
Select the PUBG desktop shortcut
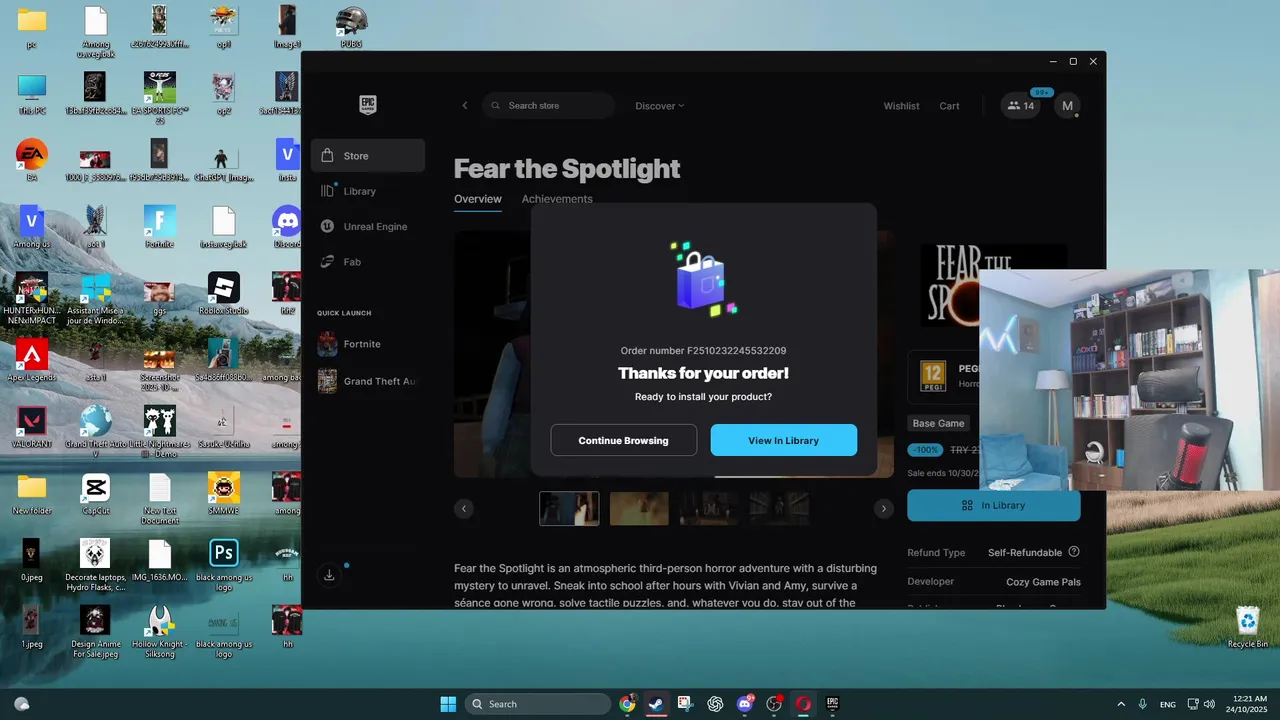[351, 27]
